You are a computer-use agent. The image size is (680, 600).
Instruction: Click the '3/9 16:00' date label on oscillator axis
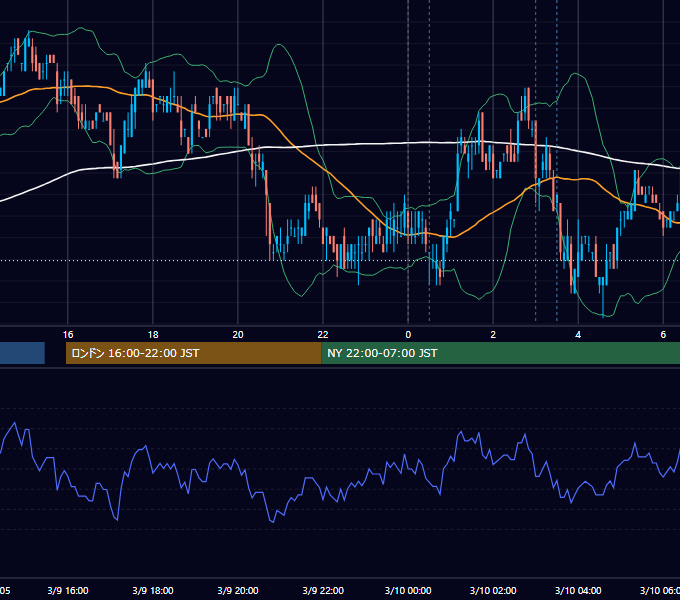coord(68,590)
